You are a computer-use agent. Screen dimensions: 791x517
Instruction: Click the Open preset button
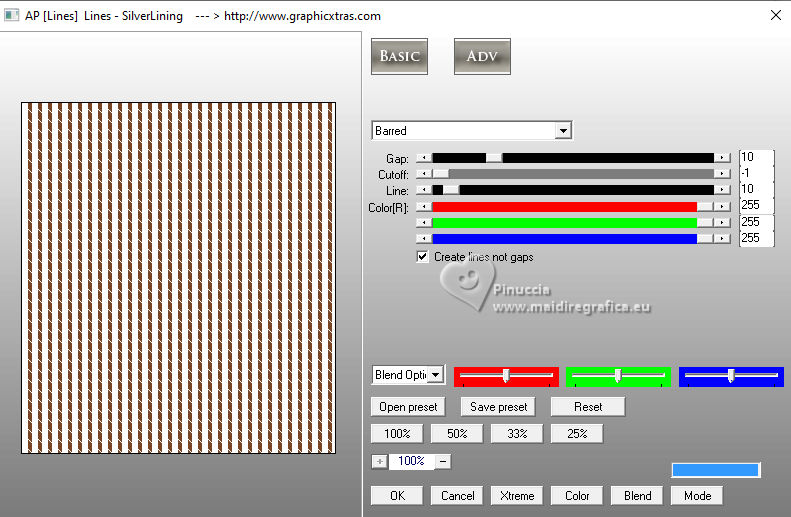408,407
